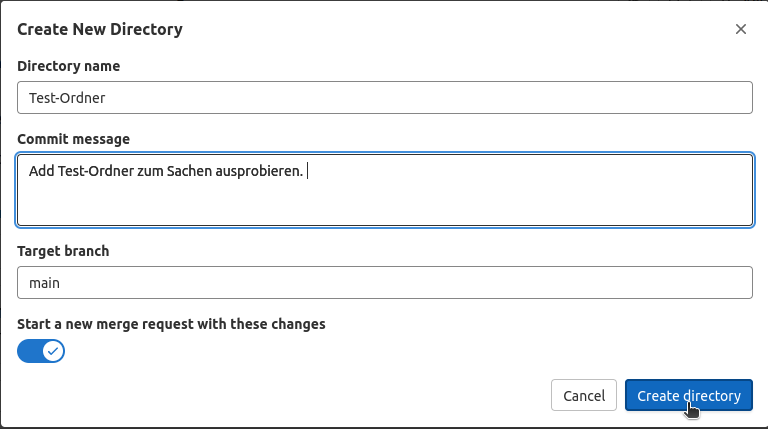Click the word 'ausprobieren' in commit message
768x429 pixels.
[x=259, y=171]
